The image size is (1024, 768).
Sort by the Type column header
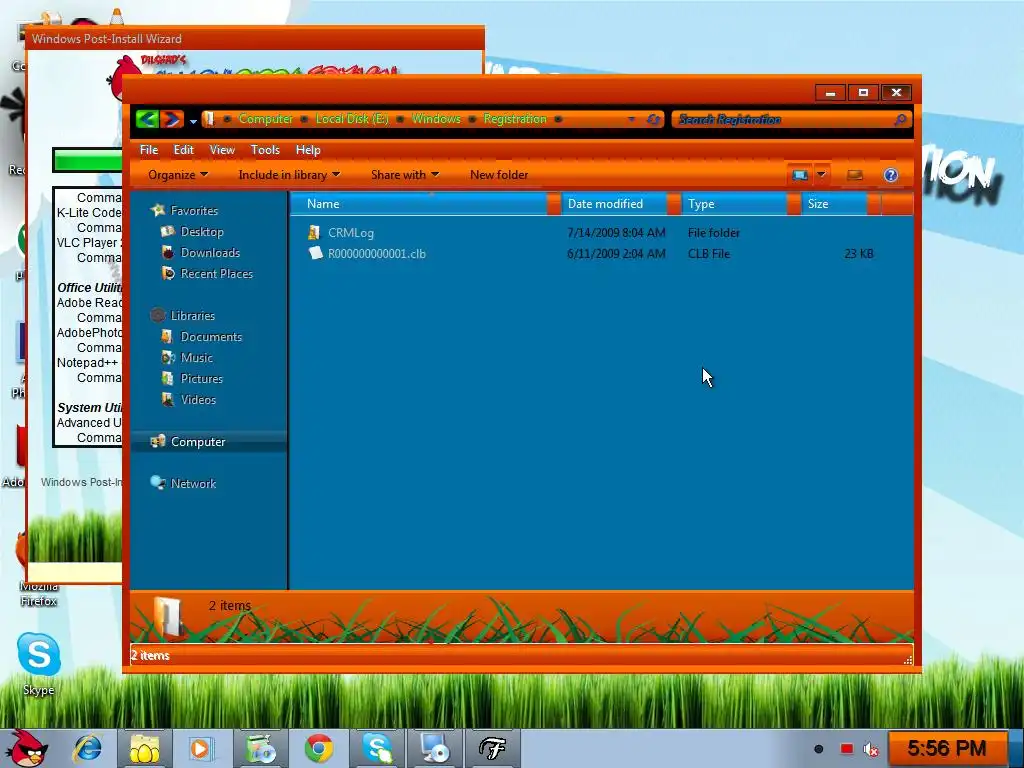(x=734, y=204)
